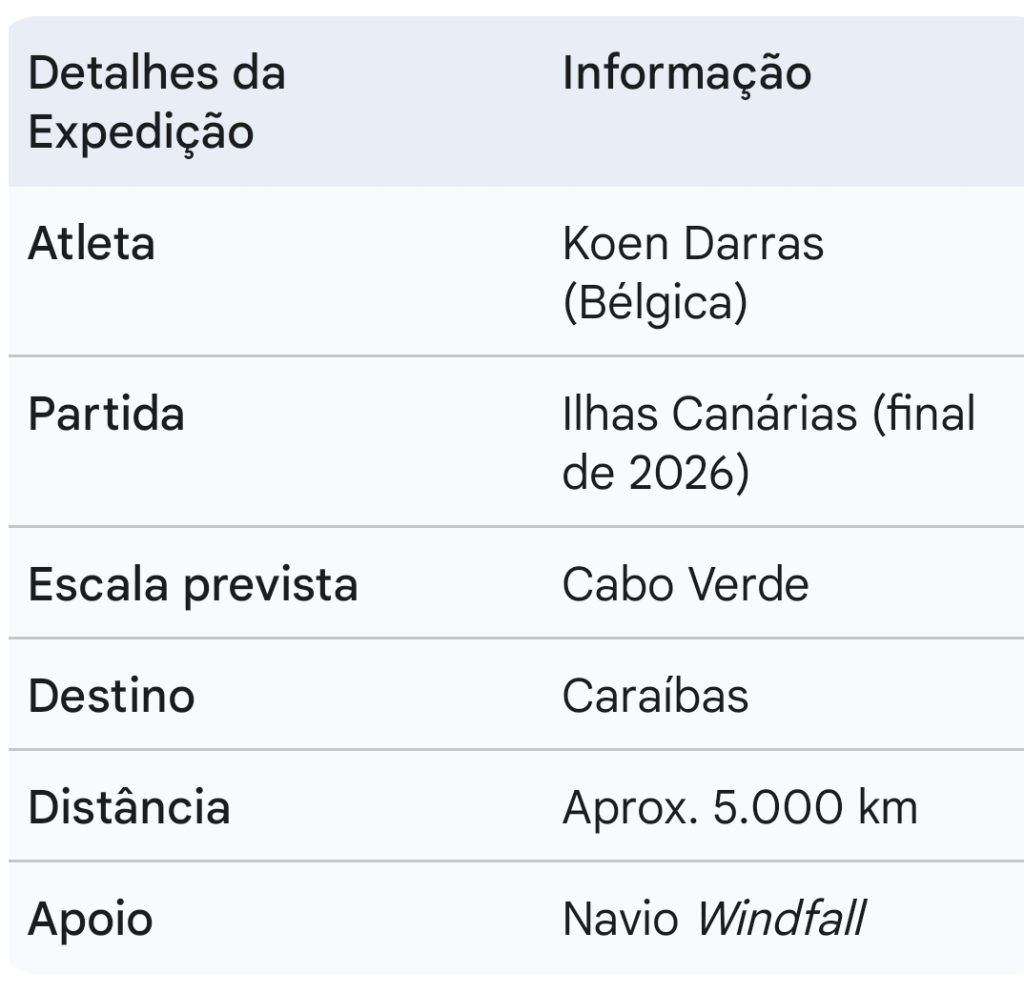Click the word "Navio"
Screen dimensions: 1024x993
click(620, 918)
